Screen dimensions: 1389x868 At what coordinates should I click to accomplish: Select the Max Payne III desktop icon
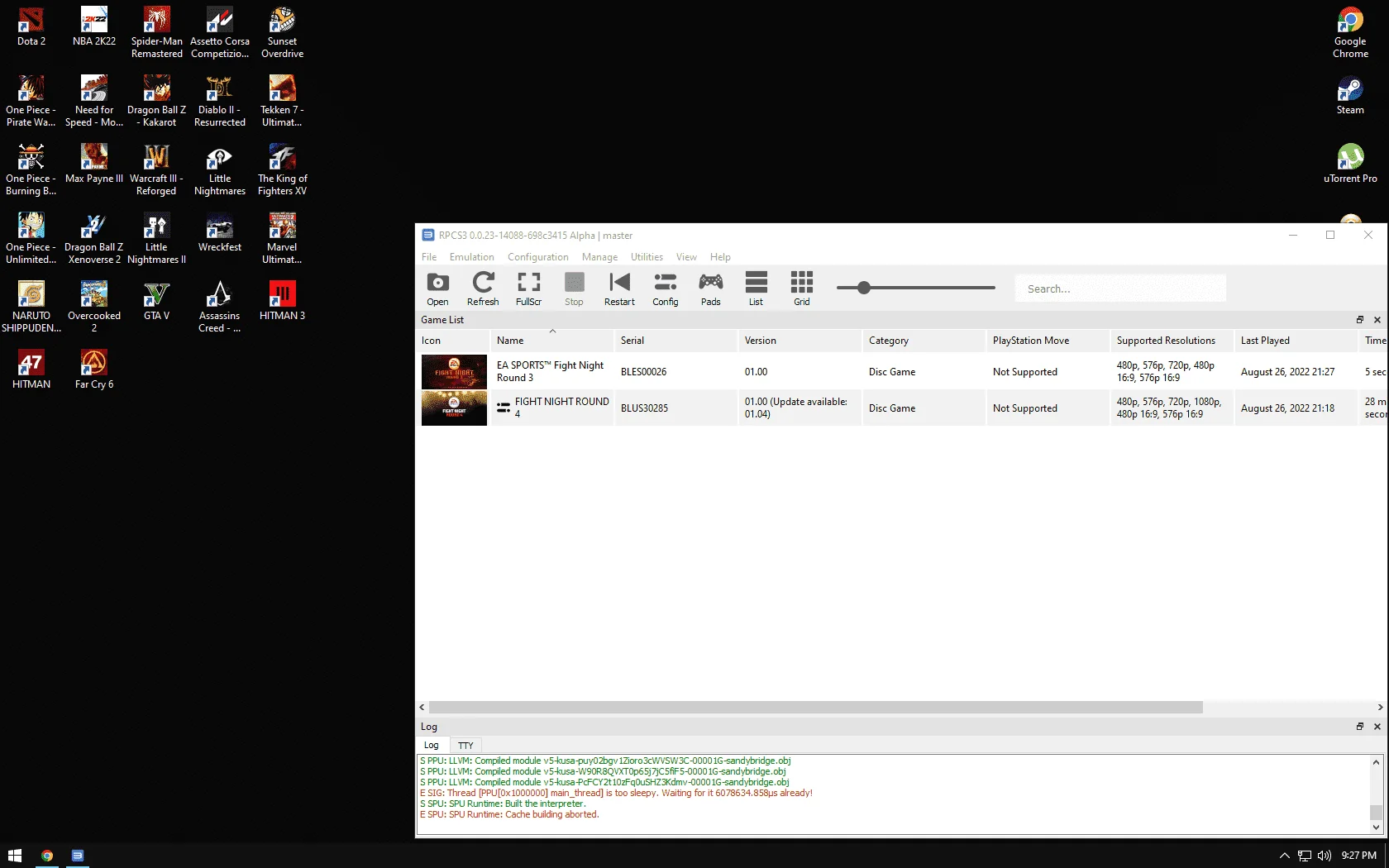click(x=94, y=163)
